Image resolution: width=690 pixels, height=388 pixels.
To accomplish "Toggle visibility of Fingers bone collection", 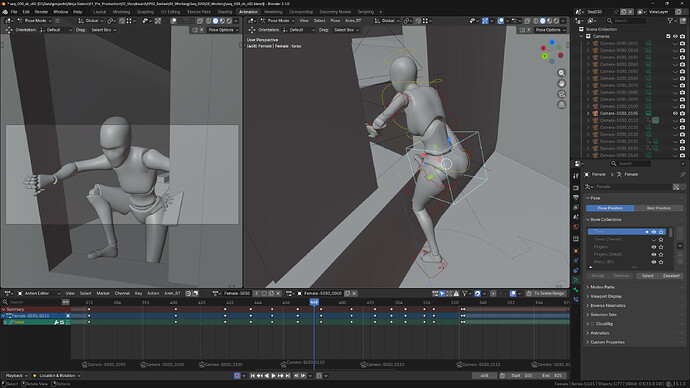I will [x=653, y=247].
